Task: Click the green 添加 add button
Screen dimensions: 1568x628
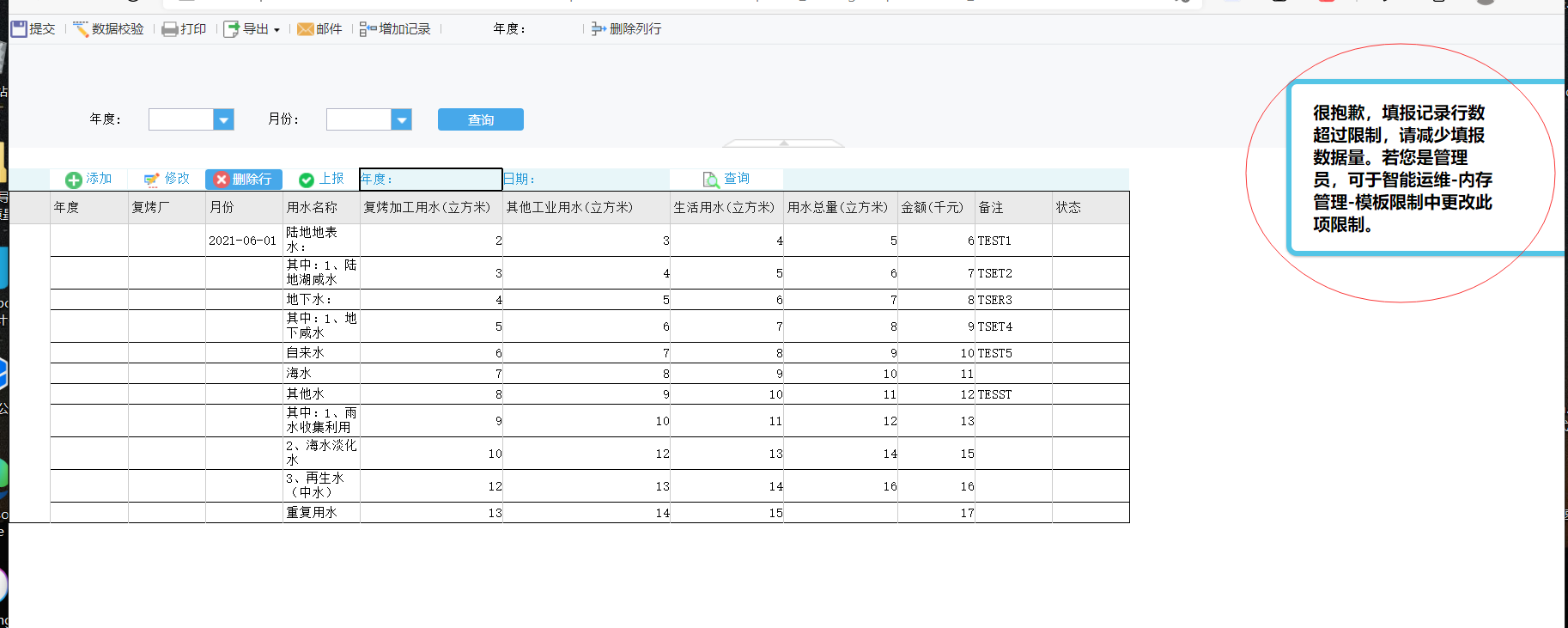Action: point(88,179)
